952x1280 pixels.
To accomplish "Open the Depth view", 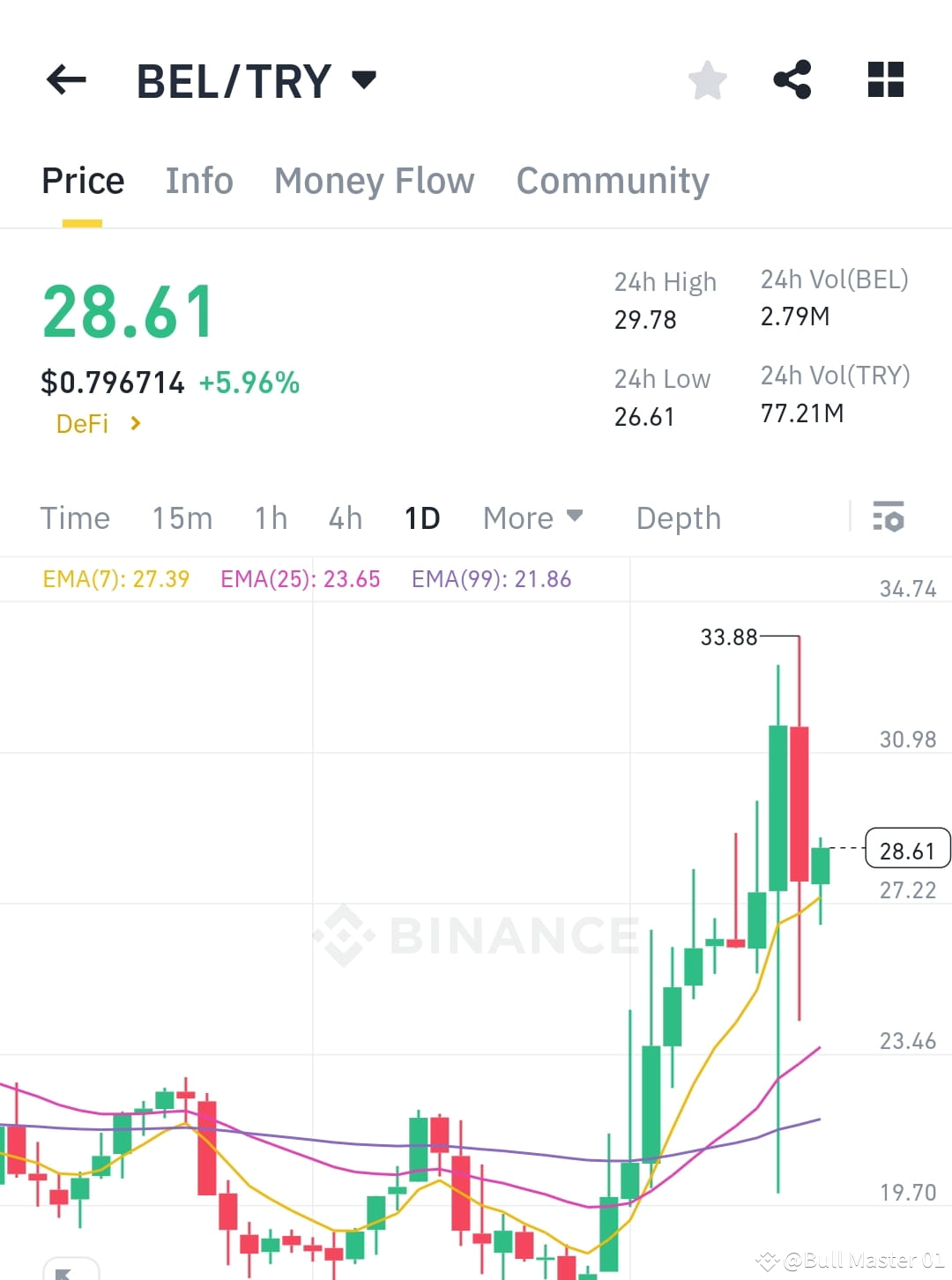I will [678, 518].
